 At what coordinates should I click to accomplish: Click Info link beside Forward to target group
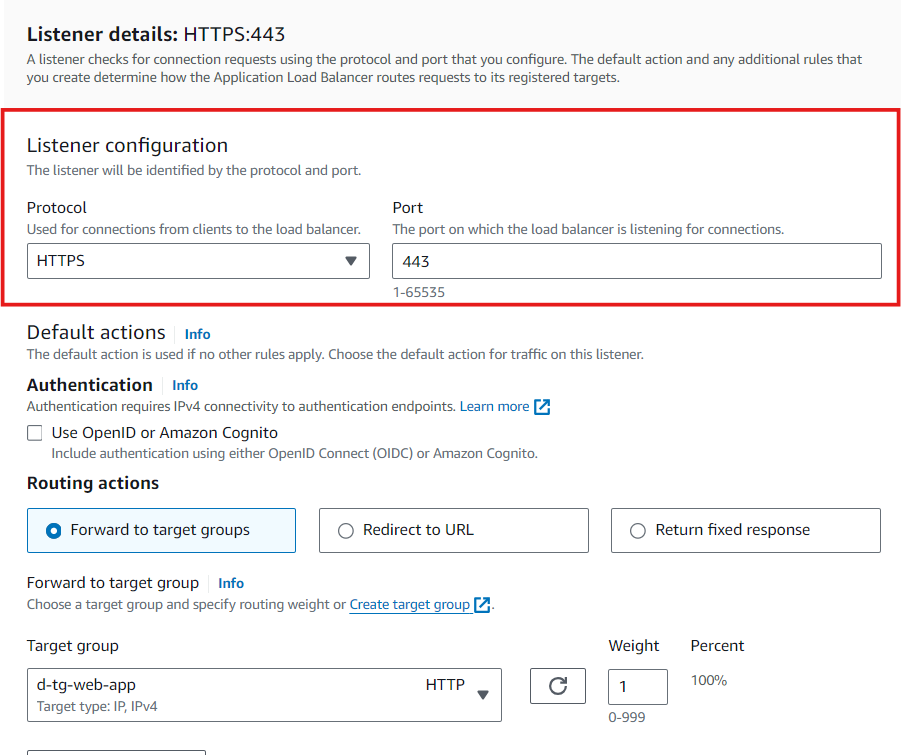231,583
